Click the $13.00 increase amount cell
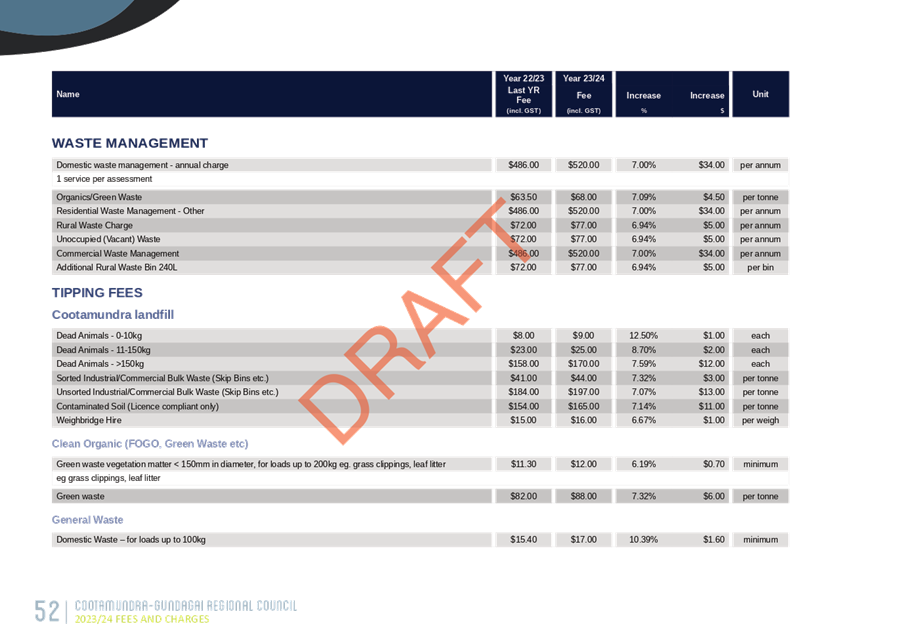The image size is (907, 626). pyautogui.click(x=711, y=392)
